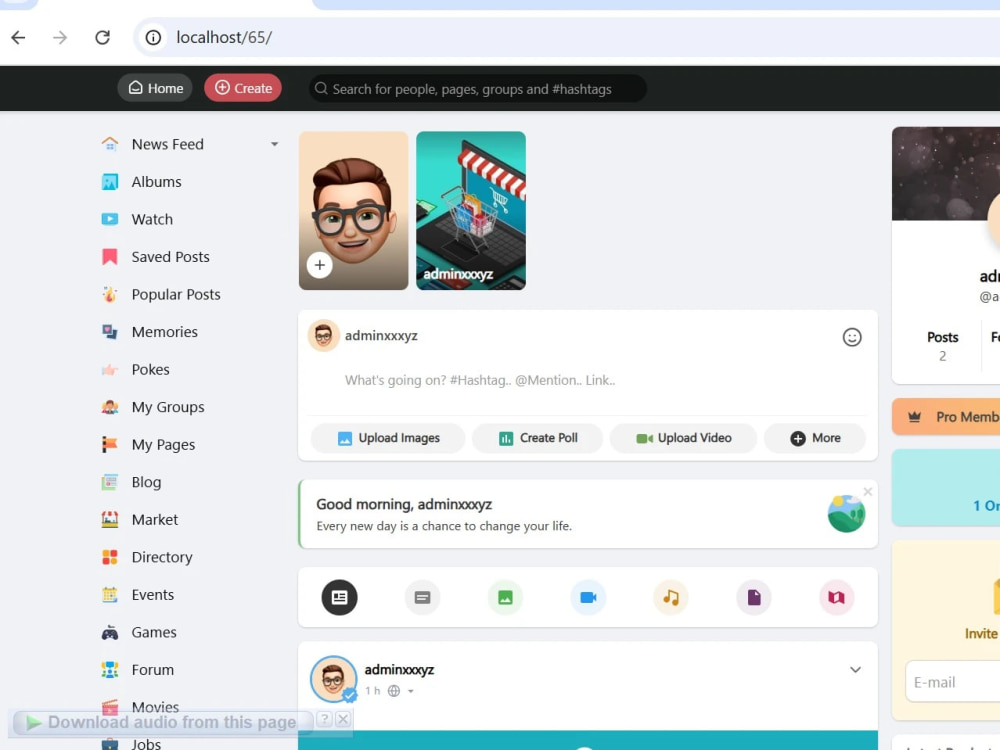Go to My Groups in the sidebar
The image size is (1000, 750).
point(168,407)
